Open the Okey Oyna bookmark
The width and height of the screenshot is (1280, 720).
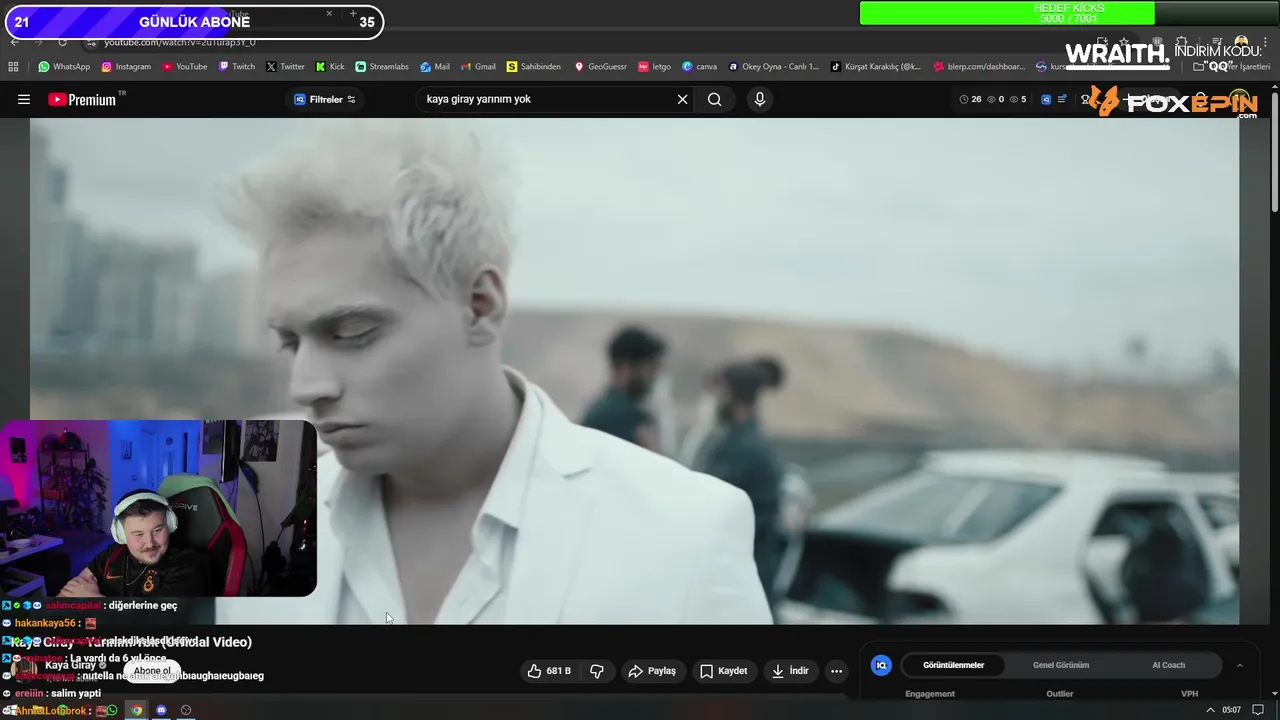pos(773,67)
